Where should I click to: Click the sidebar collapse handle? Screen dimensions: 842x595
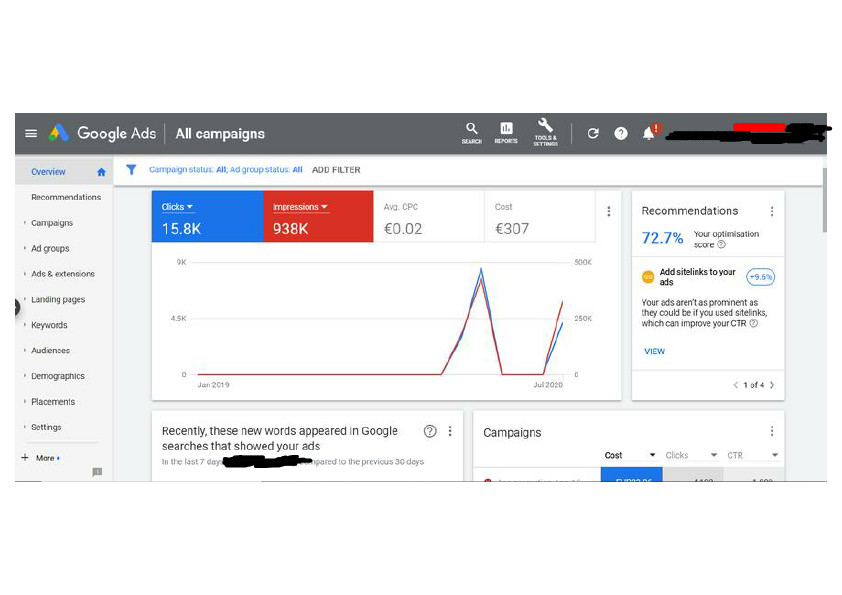pos(17,307)
